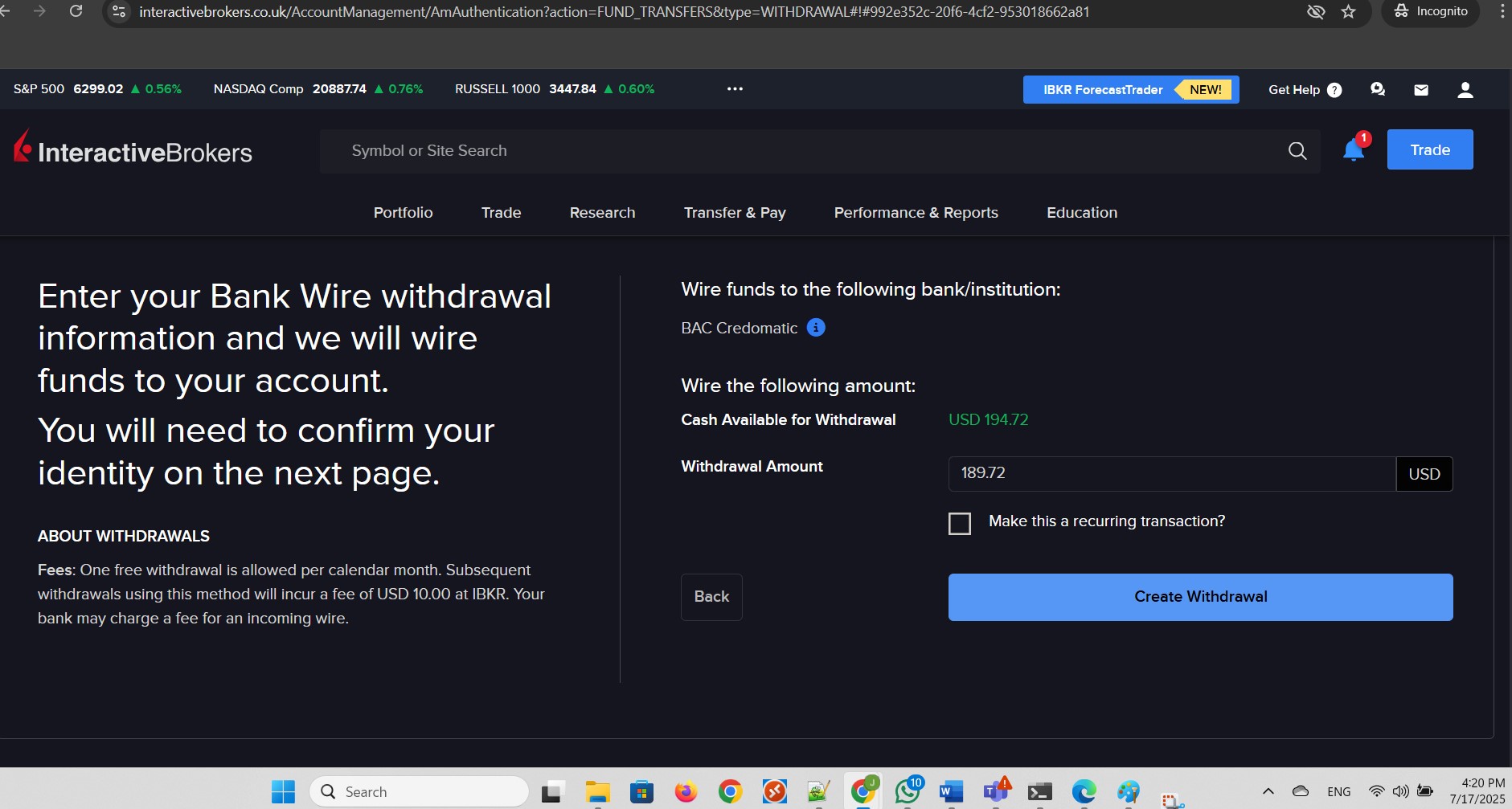1512x809 pixels.
Task: Click the Interactive Brokers logo
Action: point(133,149)
